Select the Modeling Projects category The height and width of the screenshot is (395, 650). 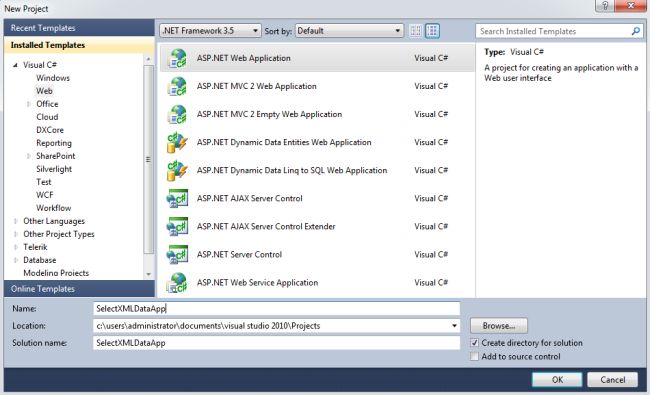[56, 273]
